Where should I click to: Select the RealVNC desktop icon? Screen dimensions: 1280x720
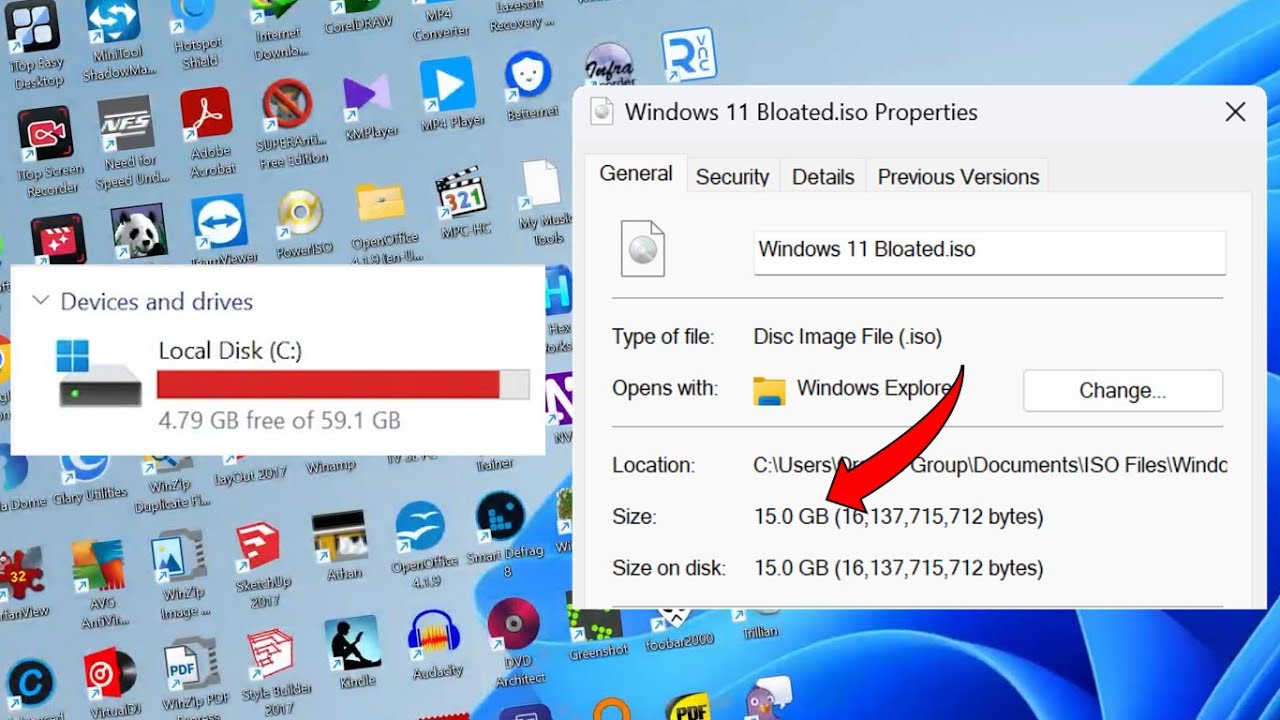coord(687,56)
